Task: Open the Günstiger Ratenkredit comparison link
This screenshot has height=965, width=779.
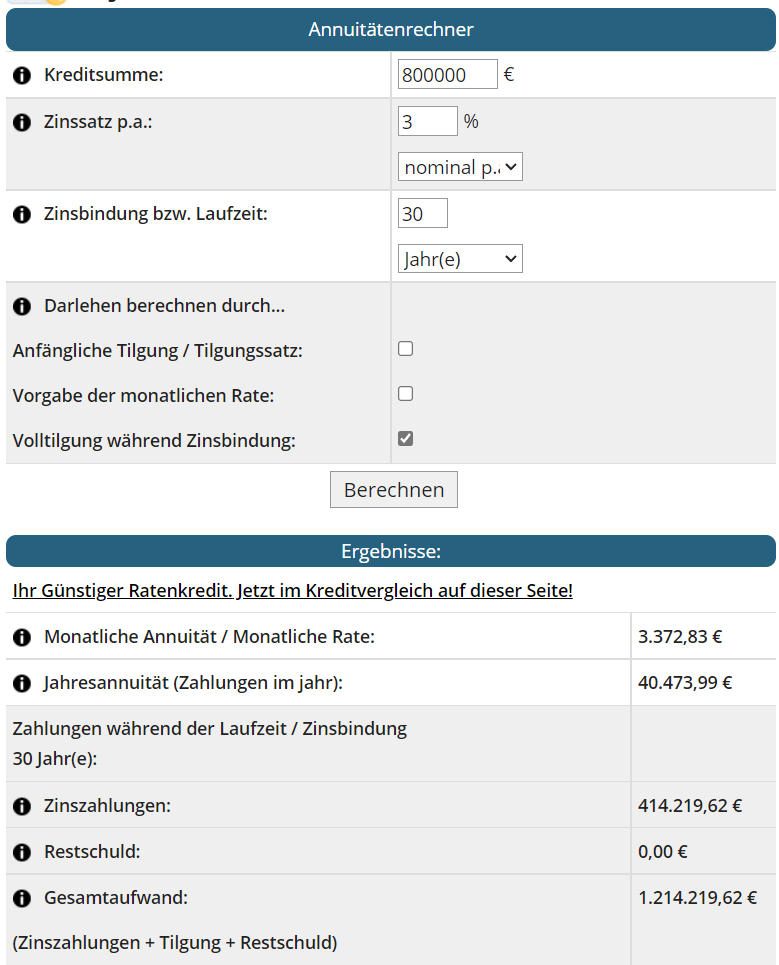Action: tap(292, 591)
